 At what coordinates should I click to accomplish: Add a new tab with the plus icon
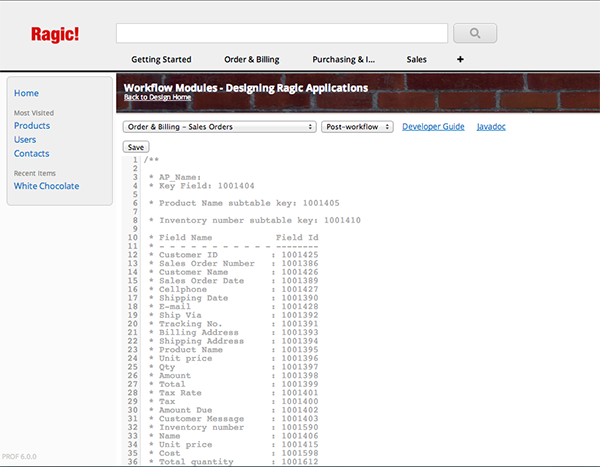coord(460,59)
